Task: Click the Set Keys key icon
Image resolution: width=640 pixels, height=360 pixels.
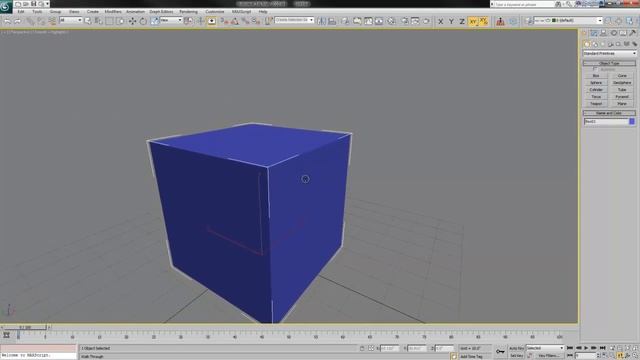Action: [500, 351]
